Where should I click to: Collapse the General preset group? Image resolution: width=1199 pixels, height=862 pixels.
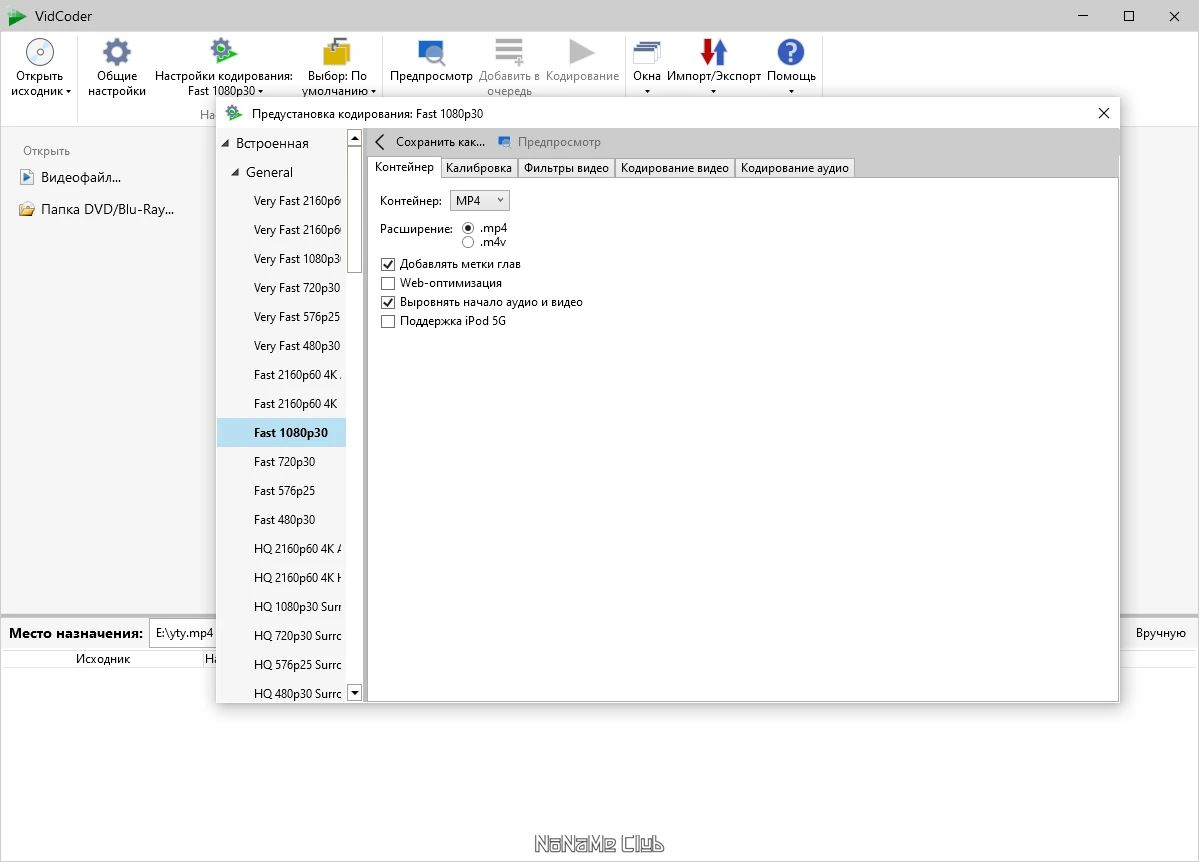coord(236,172)
